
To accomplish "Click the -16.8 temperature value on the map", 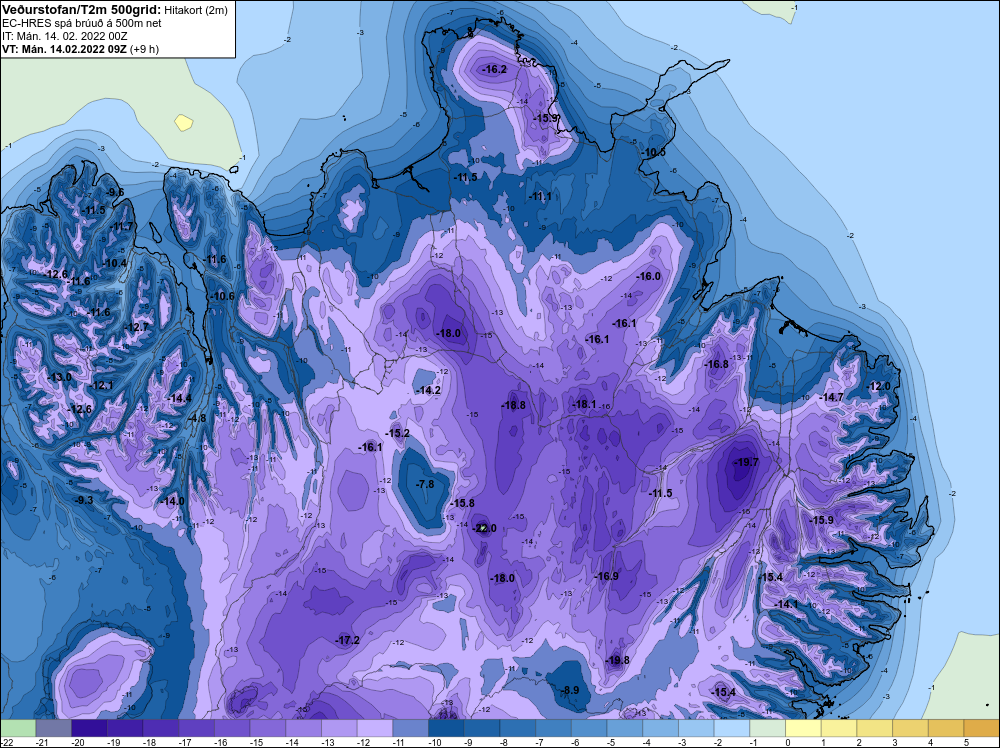I will point(716,364).
